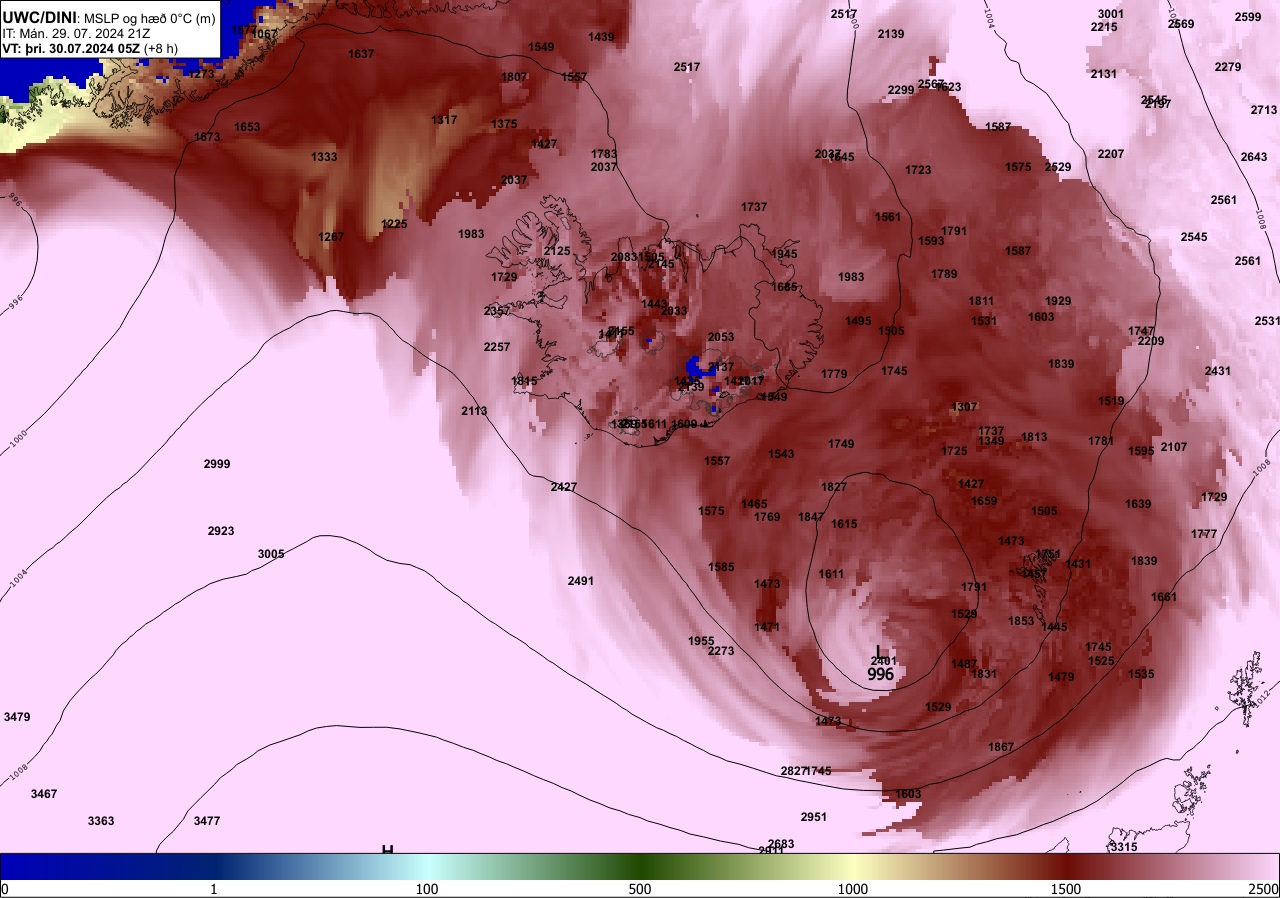
Task: Click the height value 3467
Action: (44, 794)
